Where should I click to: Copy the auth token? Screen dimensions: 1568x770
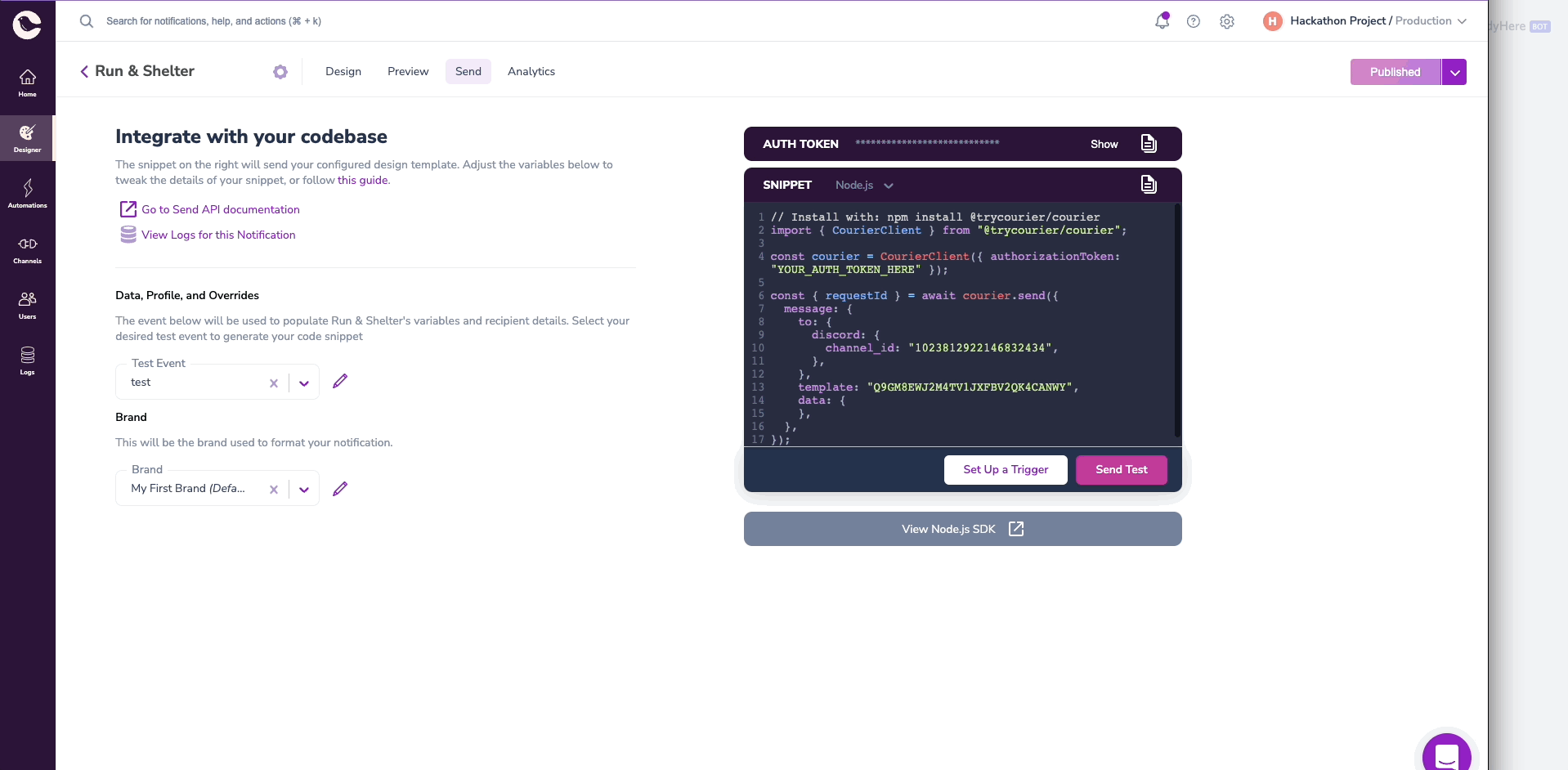[1149, 144]
